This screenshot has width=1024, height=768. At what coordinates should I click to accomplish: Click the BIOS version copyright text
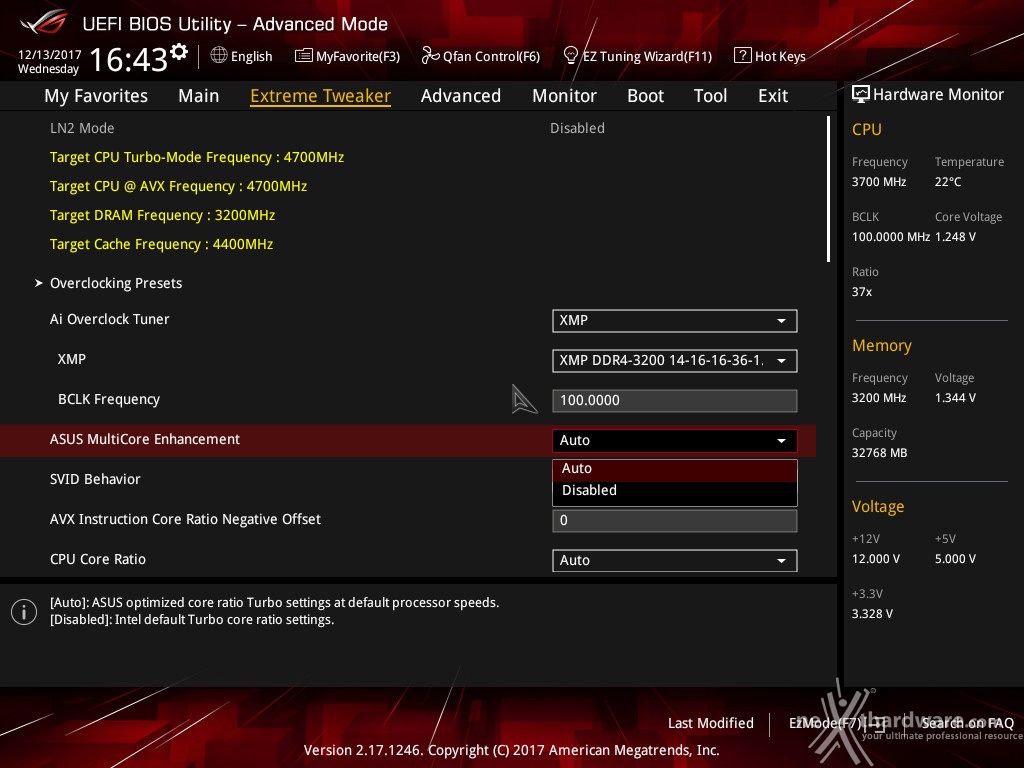(x=511, y=750)
